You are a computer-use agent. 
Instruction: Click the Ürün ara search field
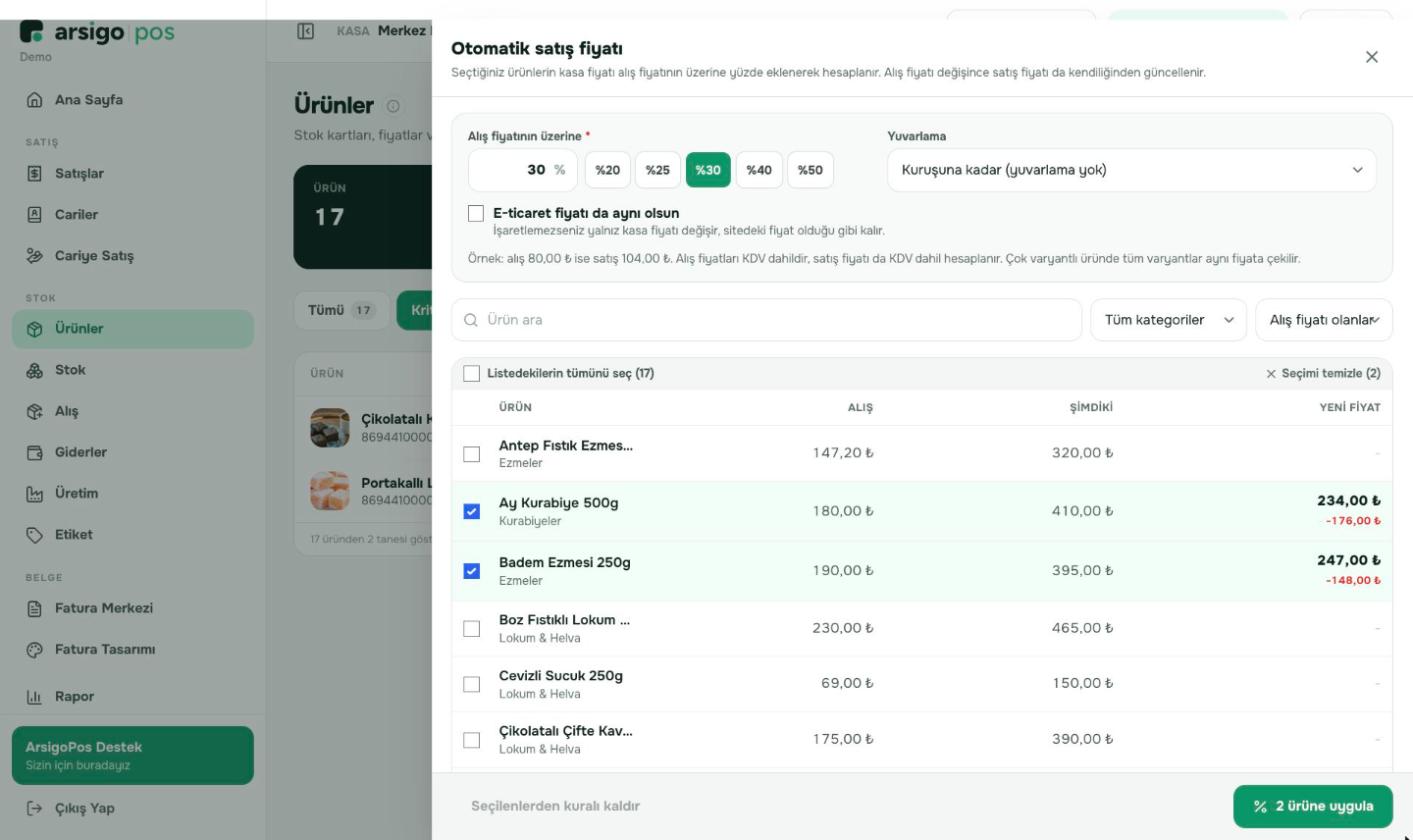[767, 320]
